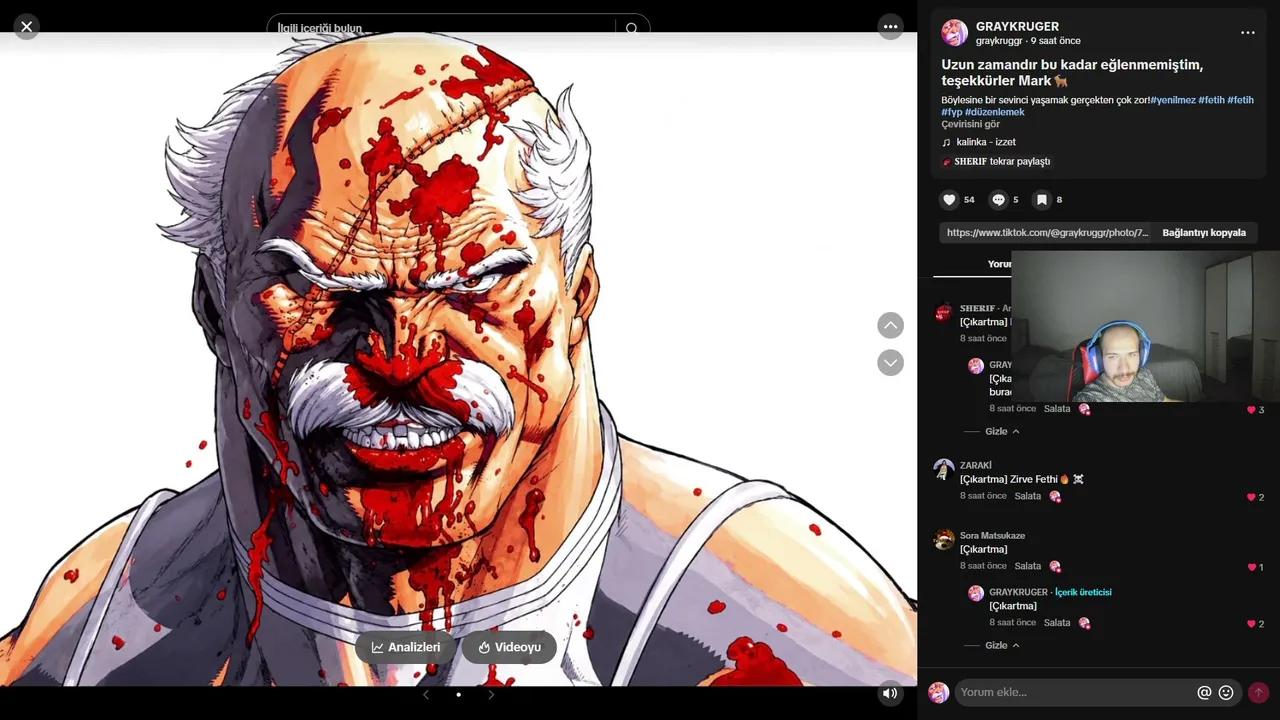Open GRAYKRUGER's profile avatar in post header
Screen dimensions: 1280x720
pyautogui.click(x=955, y=33)
